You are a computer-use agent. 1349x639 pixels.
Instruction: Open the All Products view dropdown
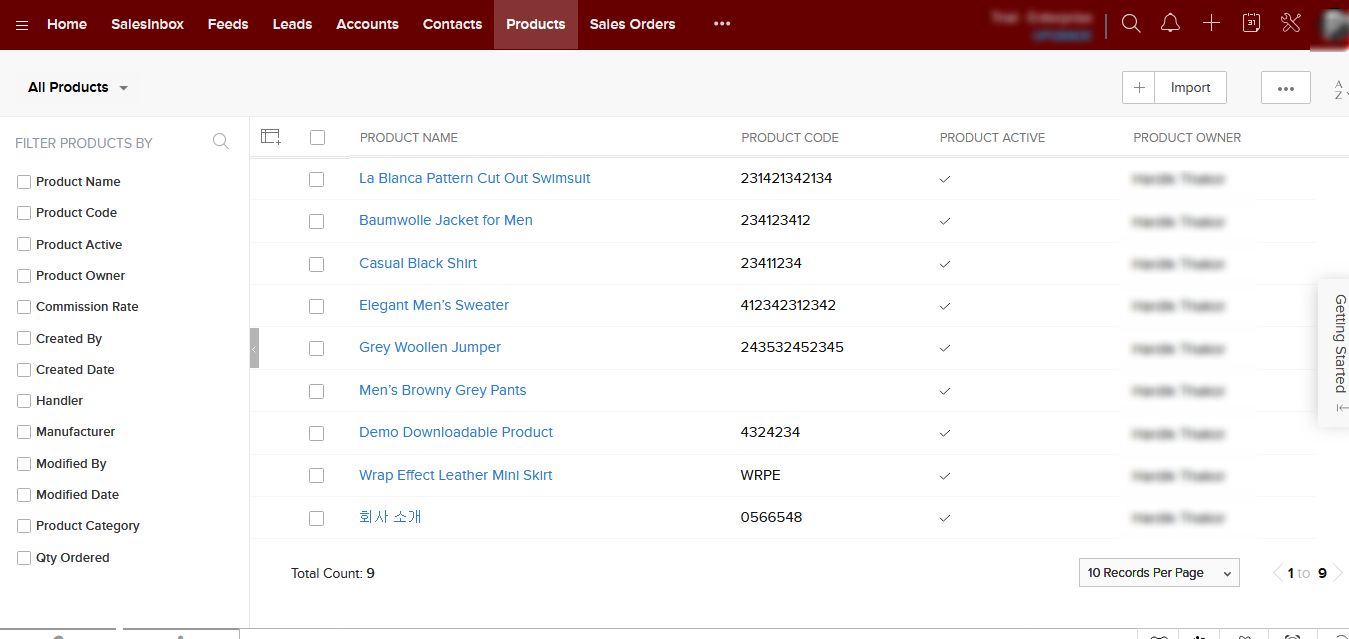(78, 87)
